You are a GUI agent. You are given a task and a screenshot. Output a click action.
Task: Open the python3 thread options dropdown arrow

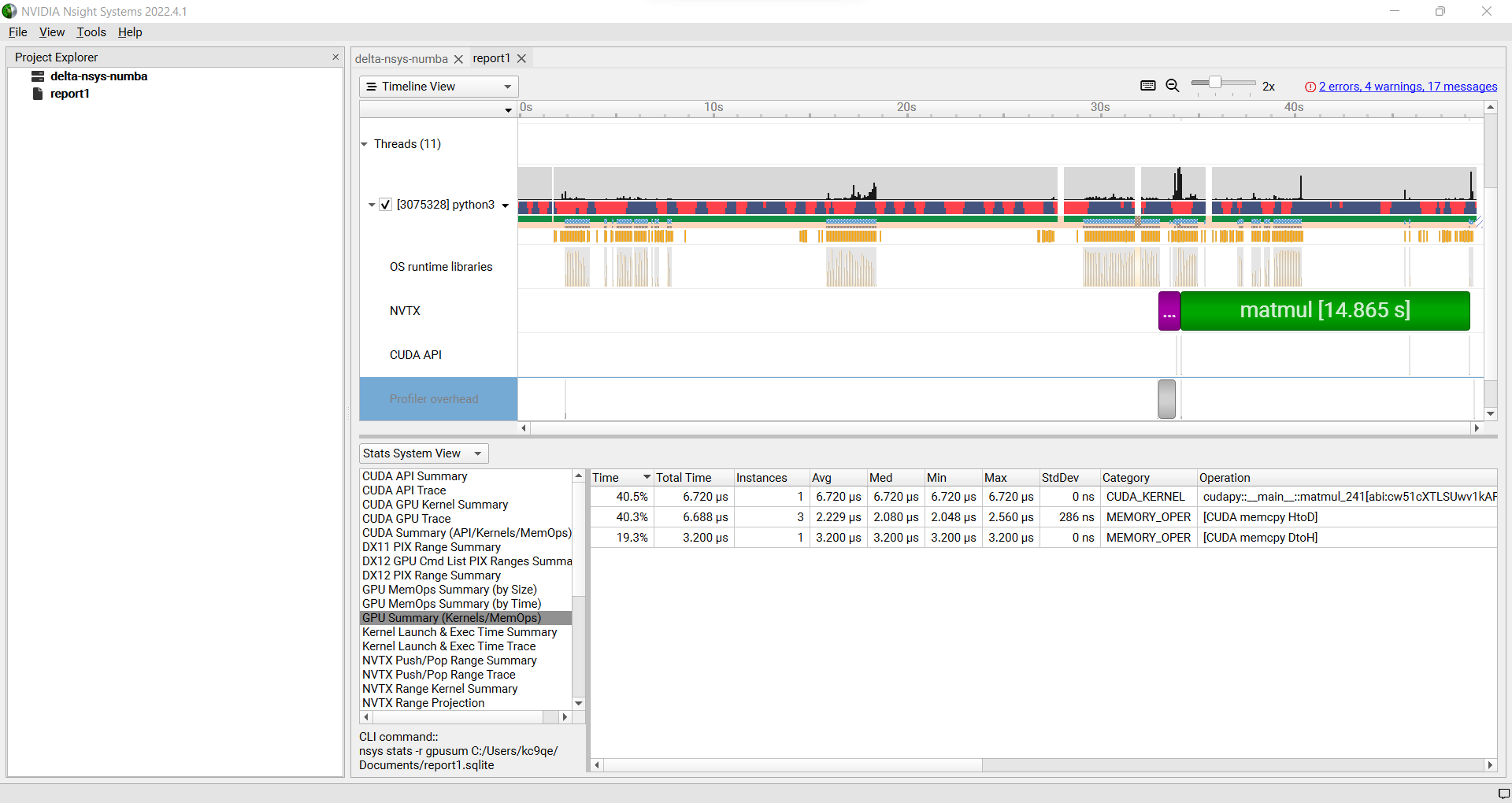(505, 205)
